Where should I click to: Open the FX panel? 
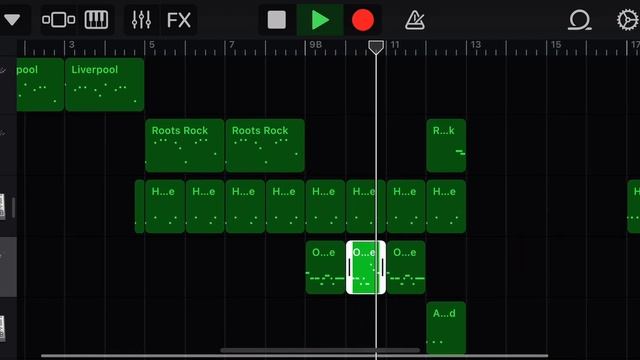(179, 20)
